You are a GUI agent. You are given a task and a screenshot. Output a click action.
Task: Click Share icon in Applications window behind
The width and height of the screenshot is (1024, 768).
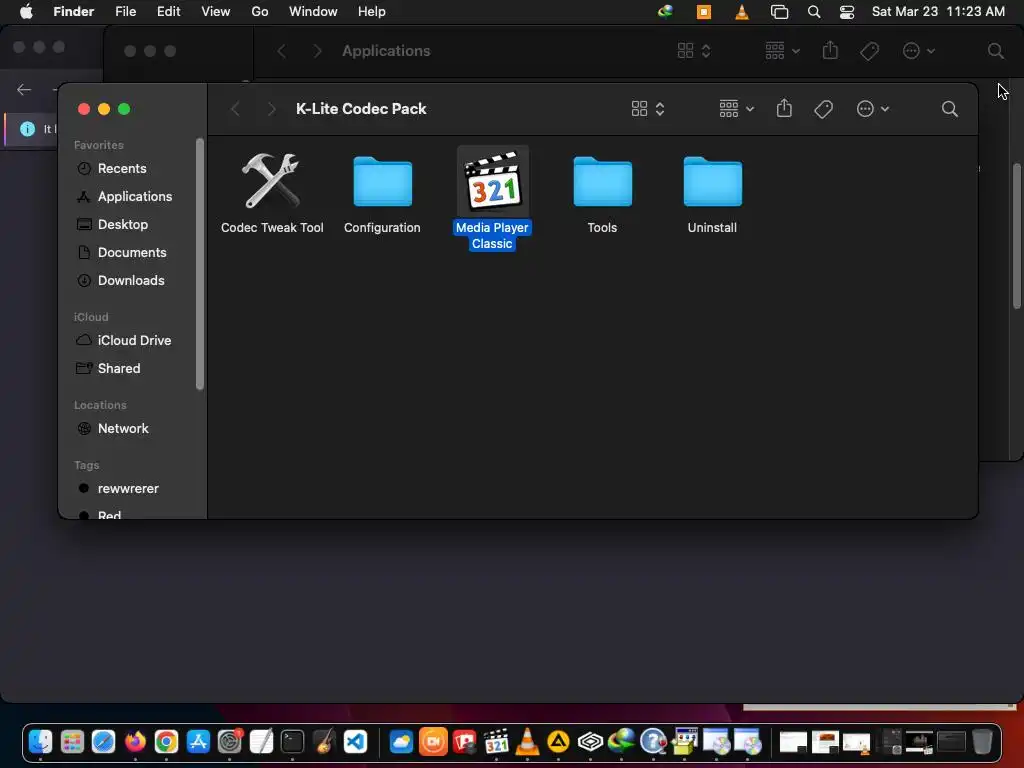tap(830, 50)
